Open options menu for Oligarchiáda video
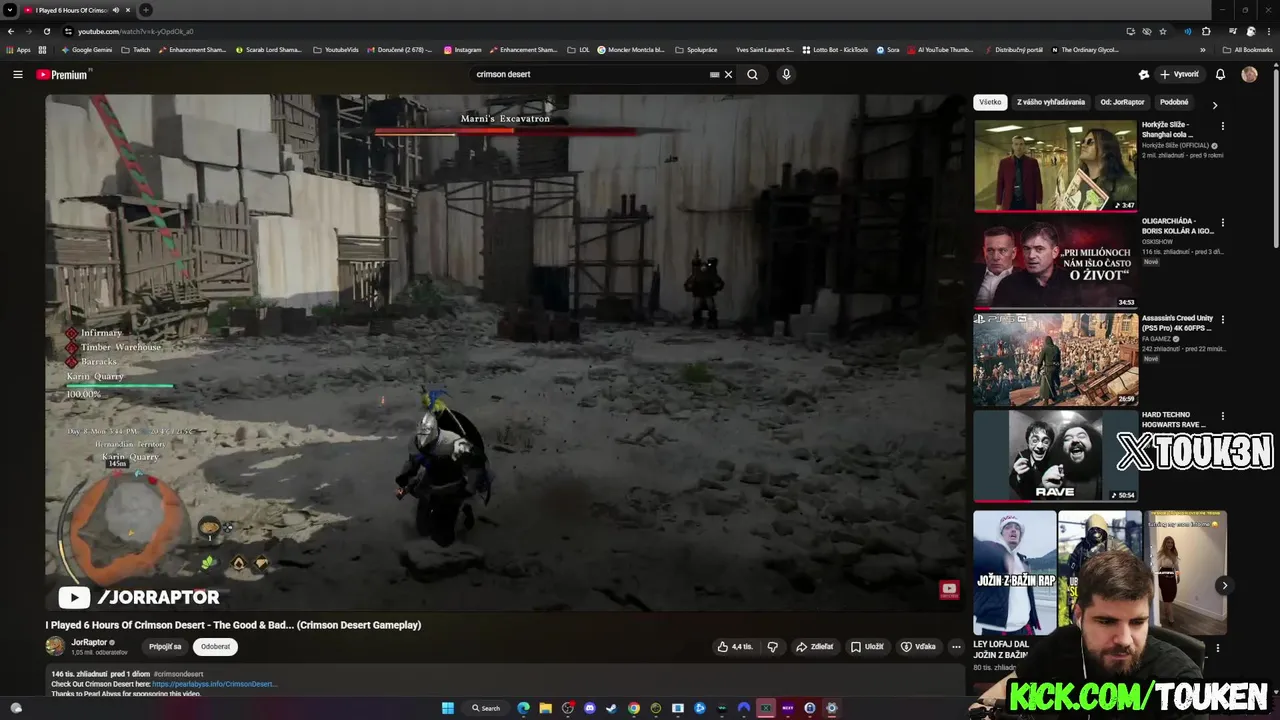Screen dimensions: 1280x720 1222,222
